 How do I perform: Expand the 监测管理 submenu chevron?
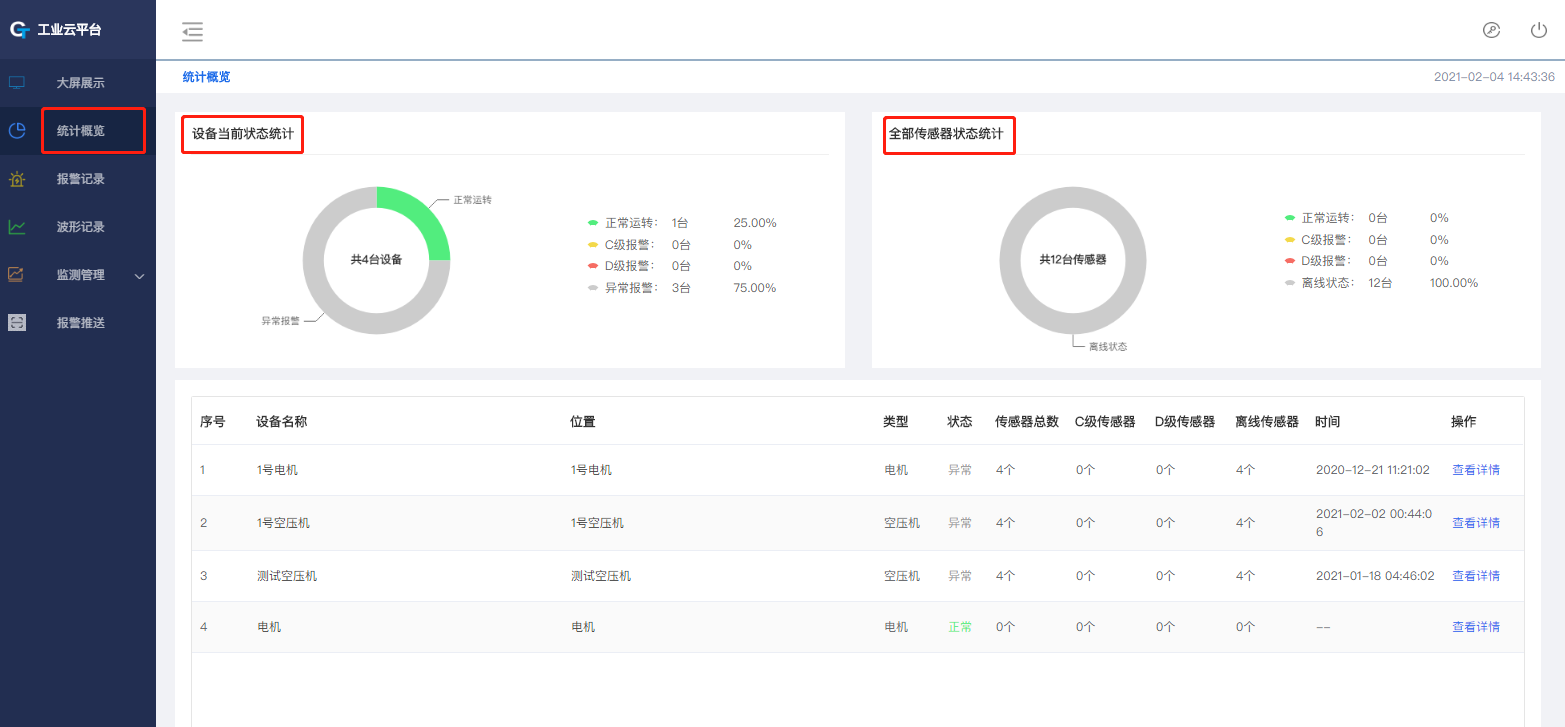pyautogui.click(x=140, y=276)
